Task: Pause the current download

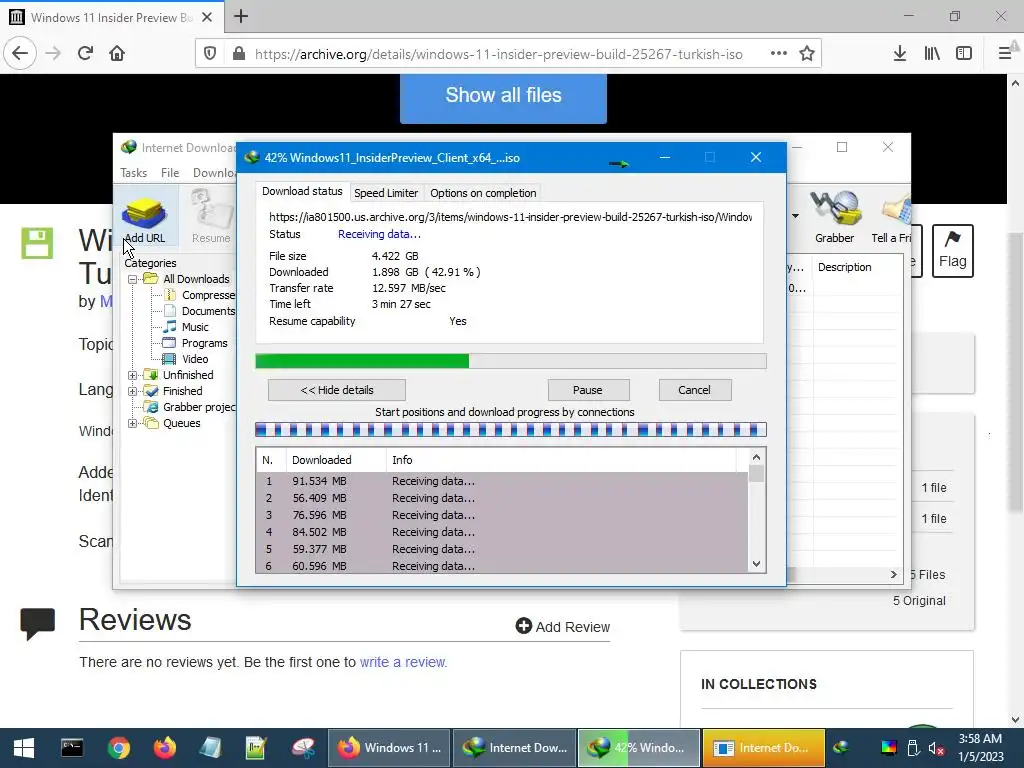Action: (588, 390)
